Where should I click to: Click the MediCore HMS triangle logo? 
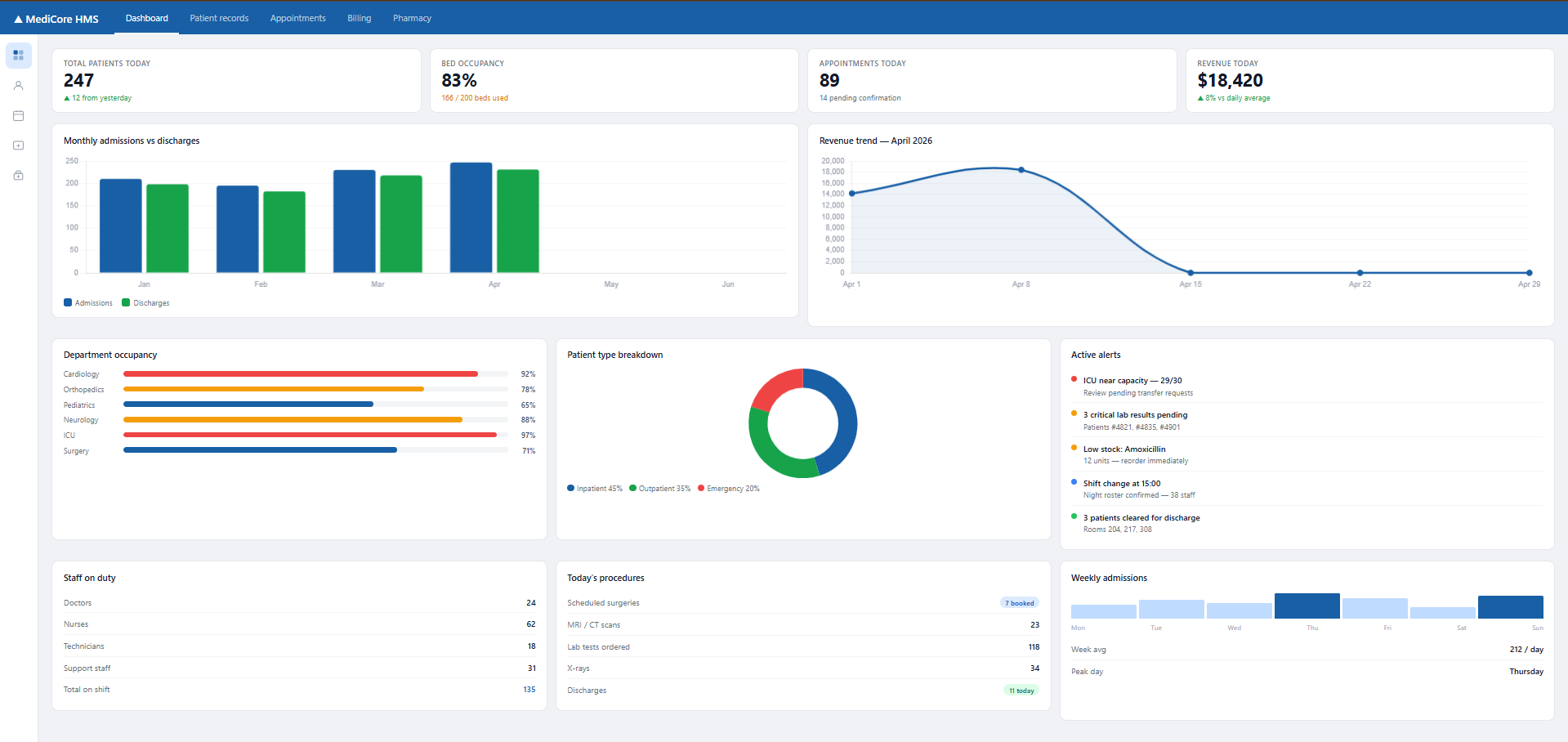18,19
